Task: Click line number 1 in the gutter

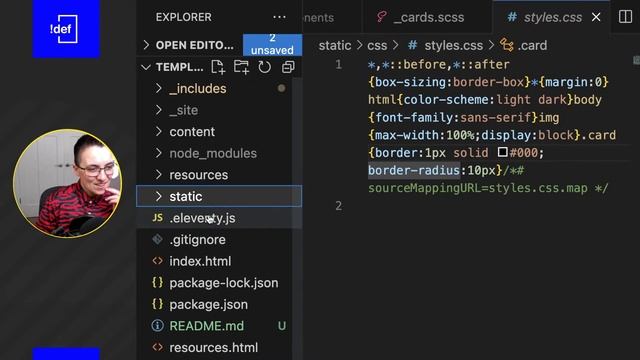Action: (338, 64)
